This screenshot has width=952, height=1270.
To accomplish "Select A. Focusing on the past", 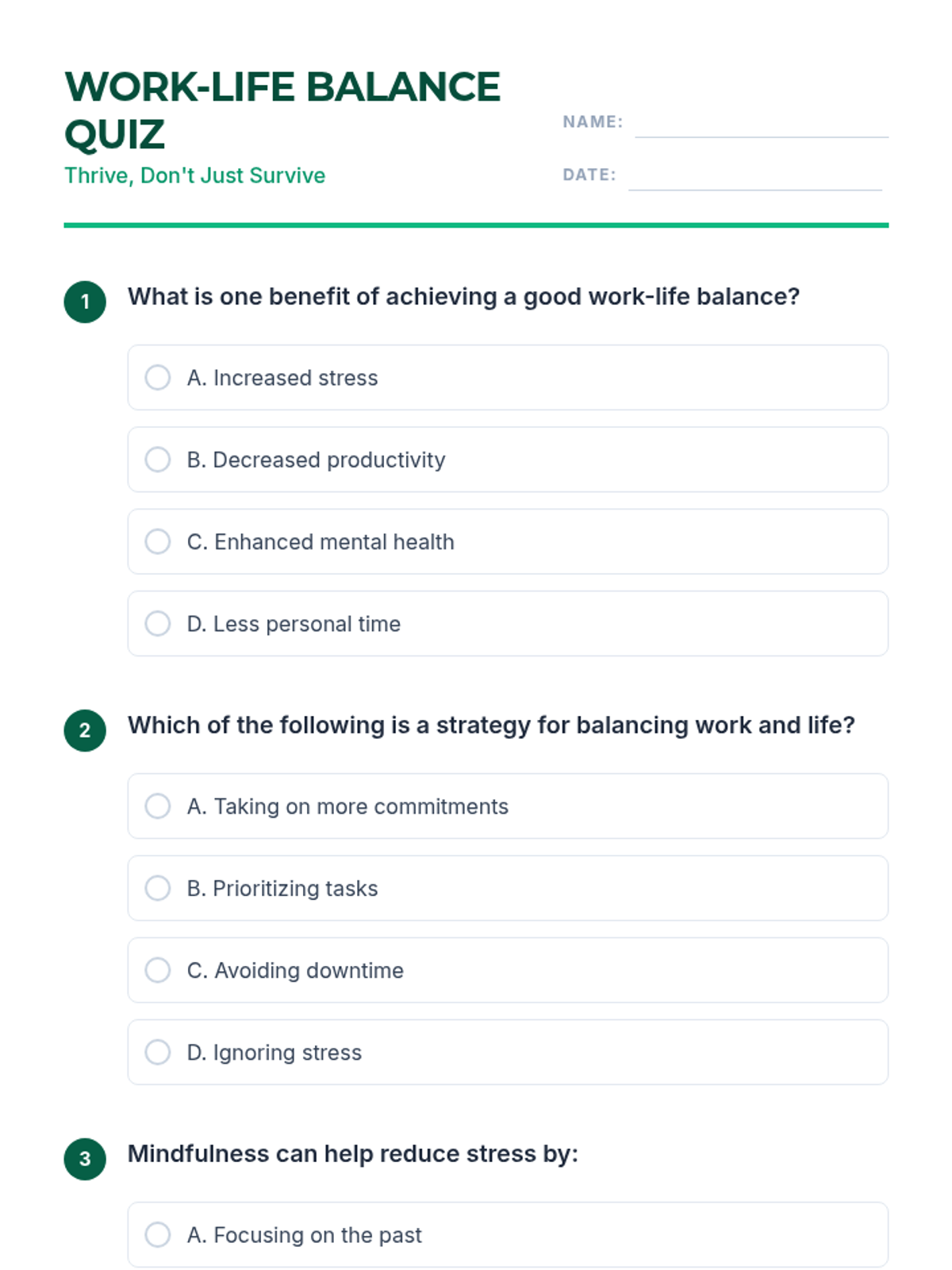I will coord(158,1235).
